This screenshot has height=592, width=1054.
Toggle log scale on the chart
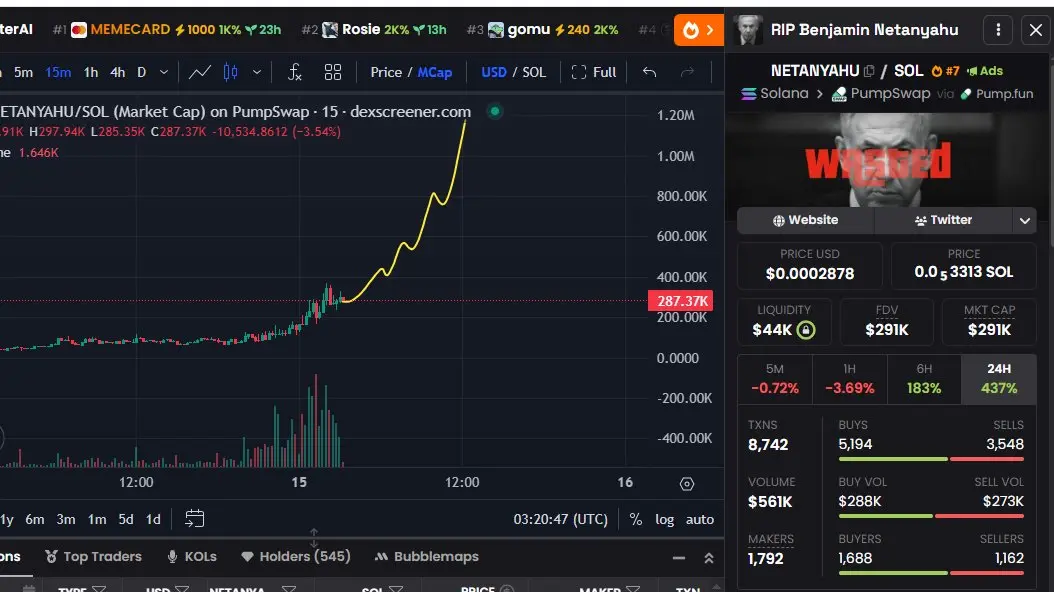click(665, 519)
